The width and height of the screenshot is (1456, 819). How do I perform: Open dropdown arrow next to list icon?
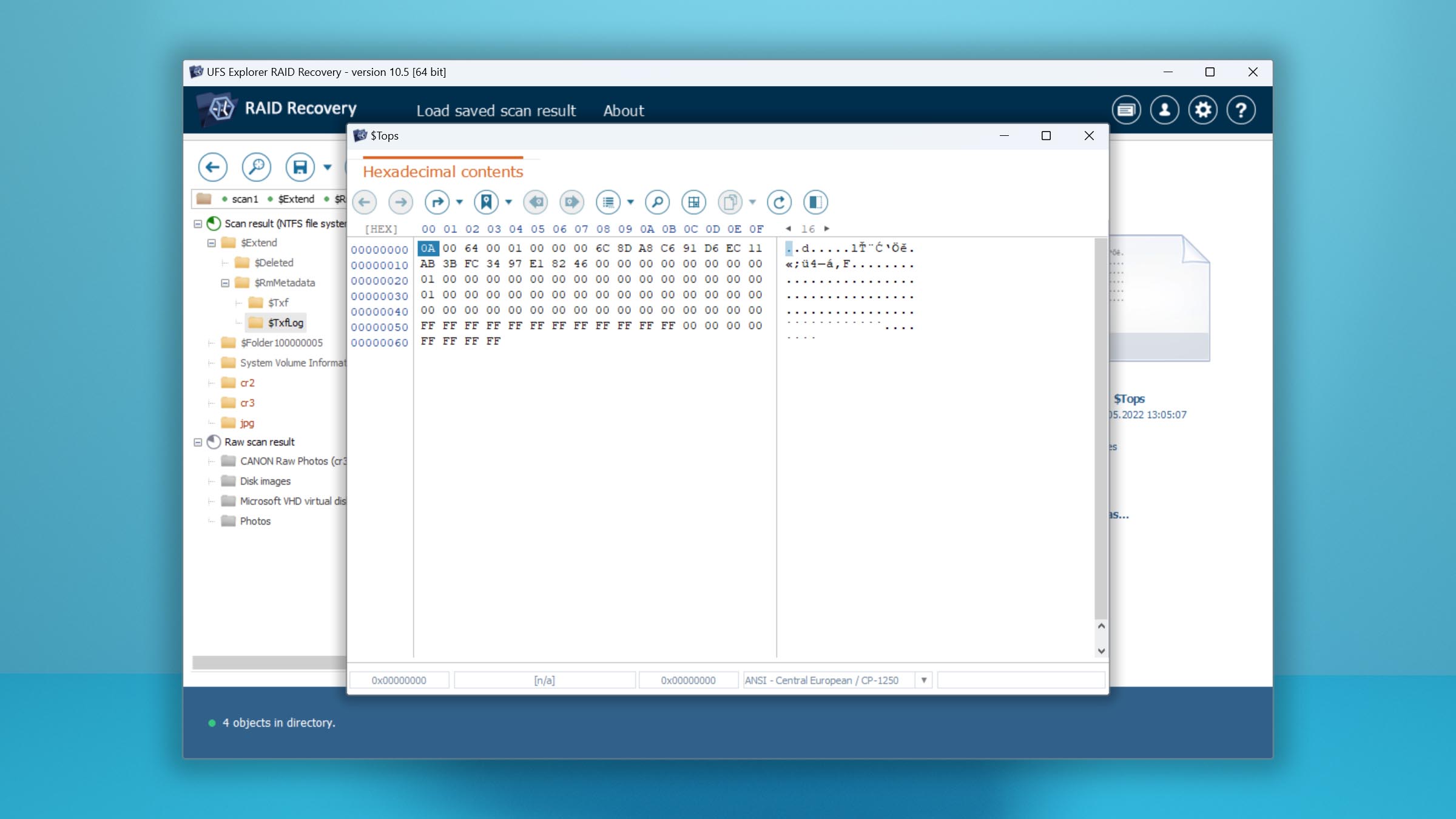pos(630,202)
